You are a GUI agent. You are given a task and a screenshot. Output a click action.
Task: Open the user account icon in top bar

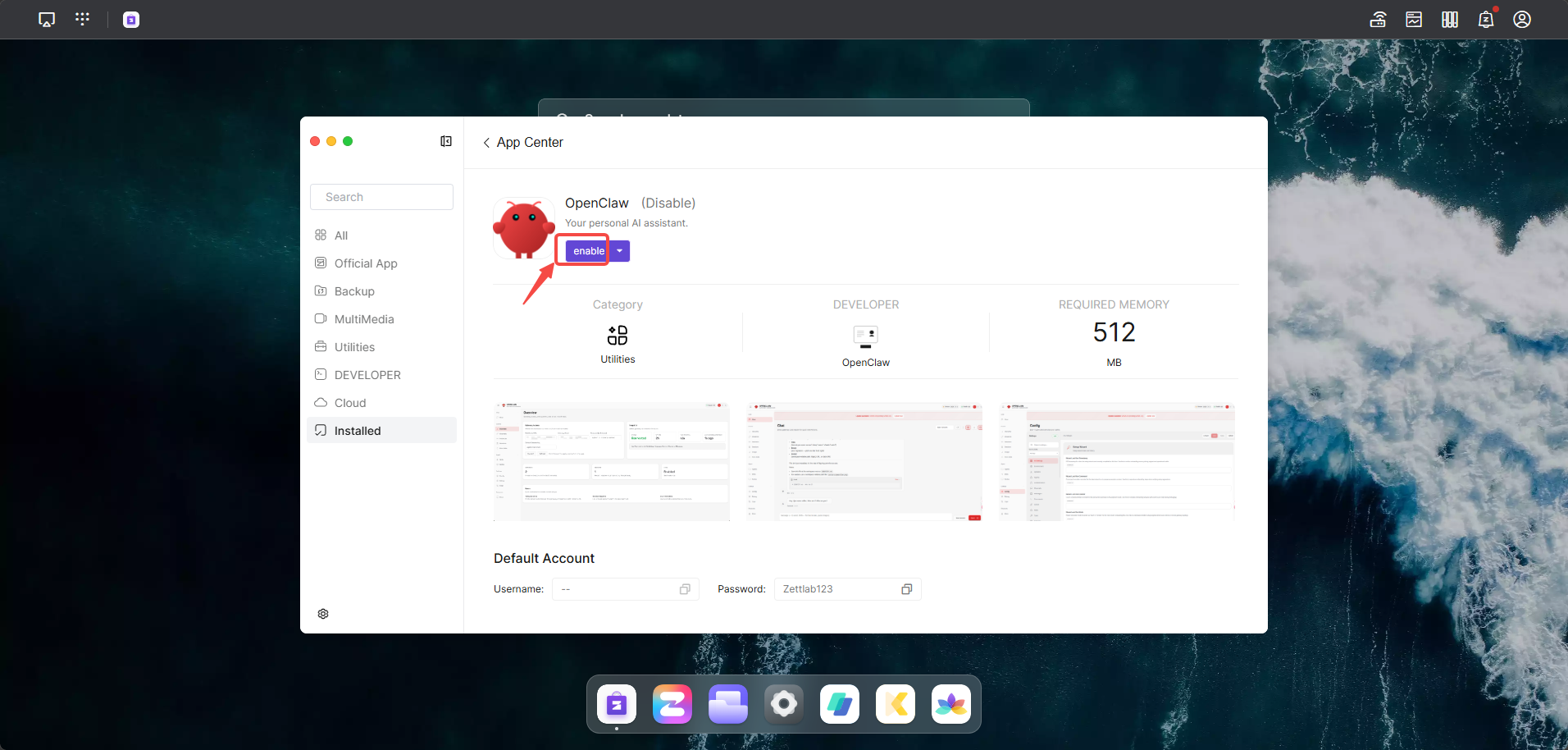pos(1522,20)
